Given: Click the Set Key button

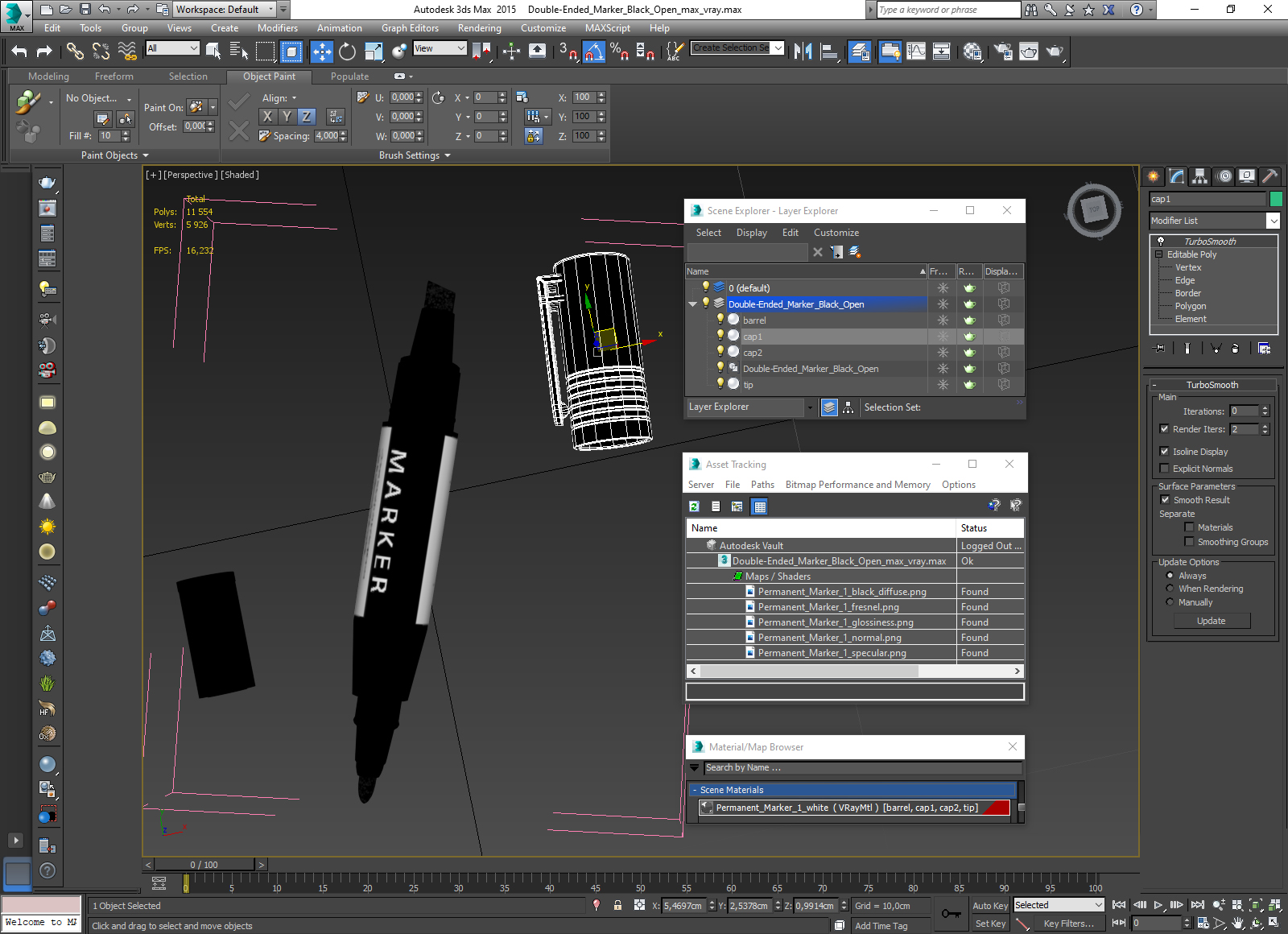Looking at the screenshot, I should 990,924.
